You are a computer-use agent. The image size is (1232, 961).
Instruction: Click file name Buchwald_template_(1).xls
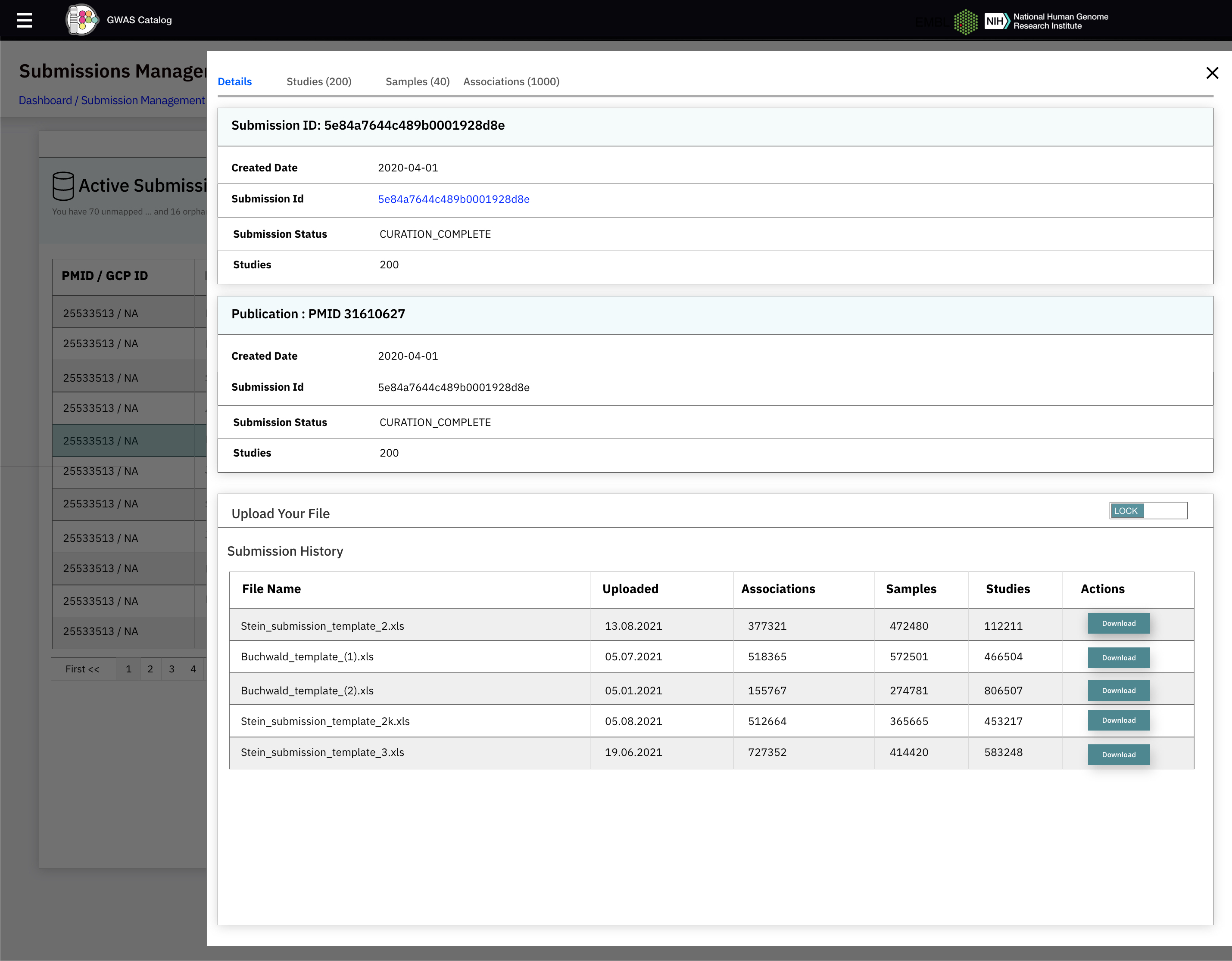tap(307, 657)
